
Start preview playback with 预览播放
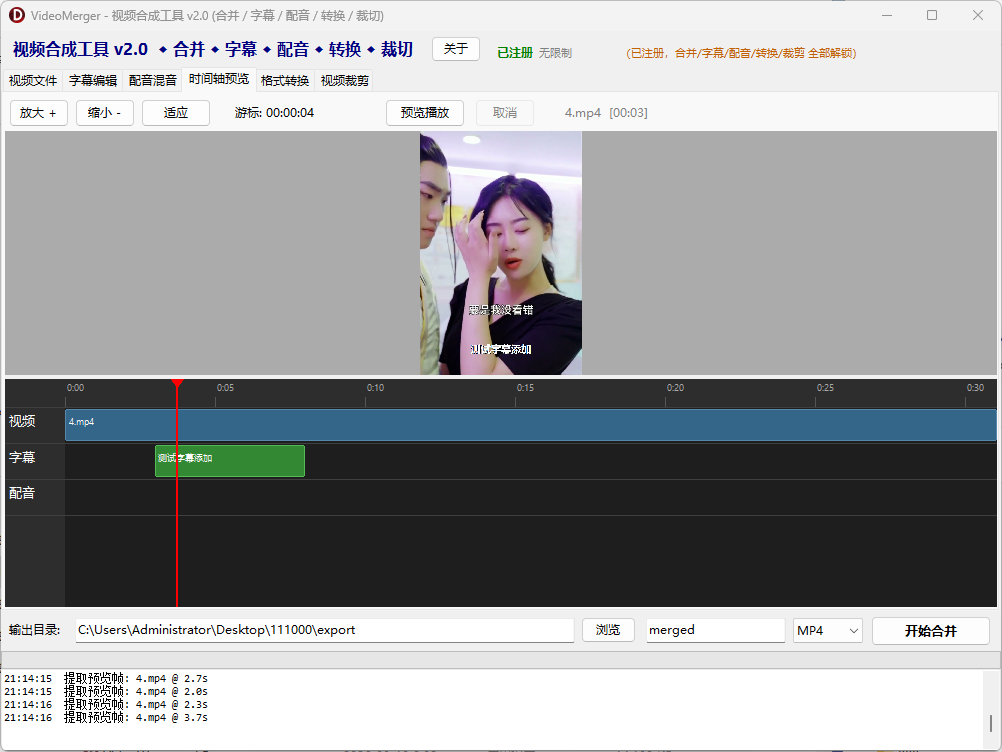pyautogui.click(x=424, y=113)
